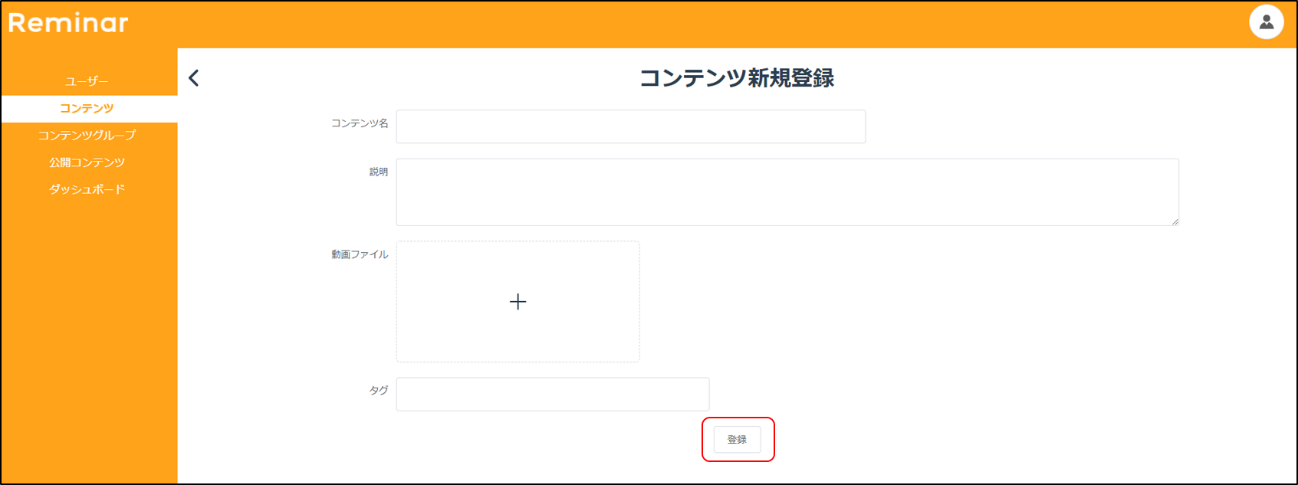
Task: Select コンテンツ in the sidebar
Action: [87, 108]
